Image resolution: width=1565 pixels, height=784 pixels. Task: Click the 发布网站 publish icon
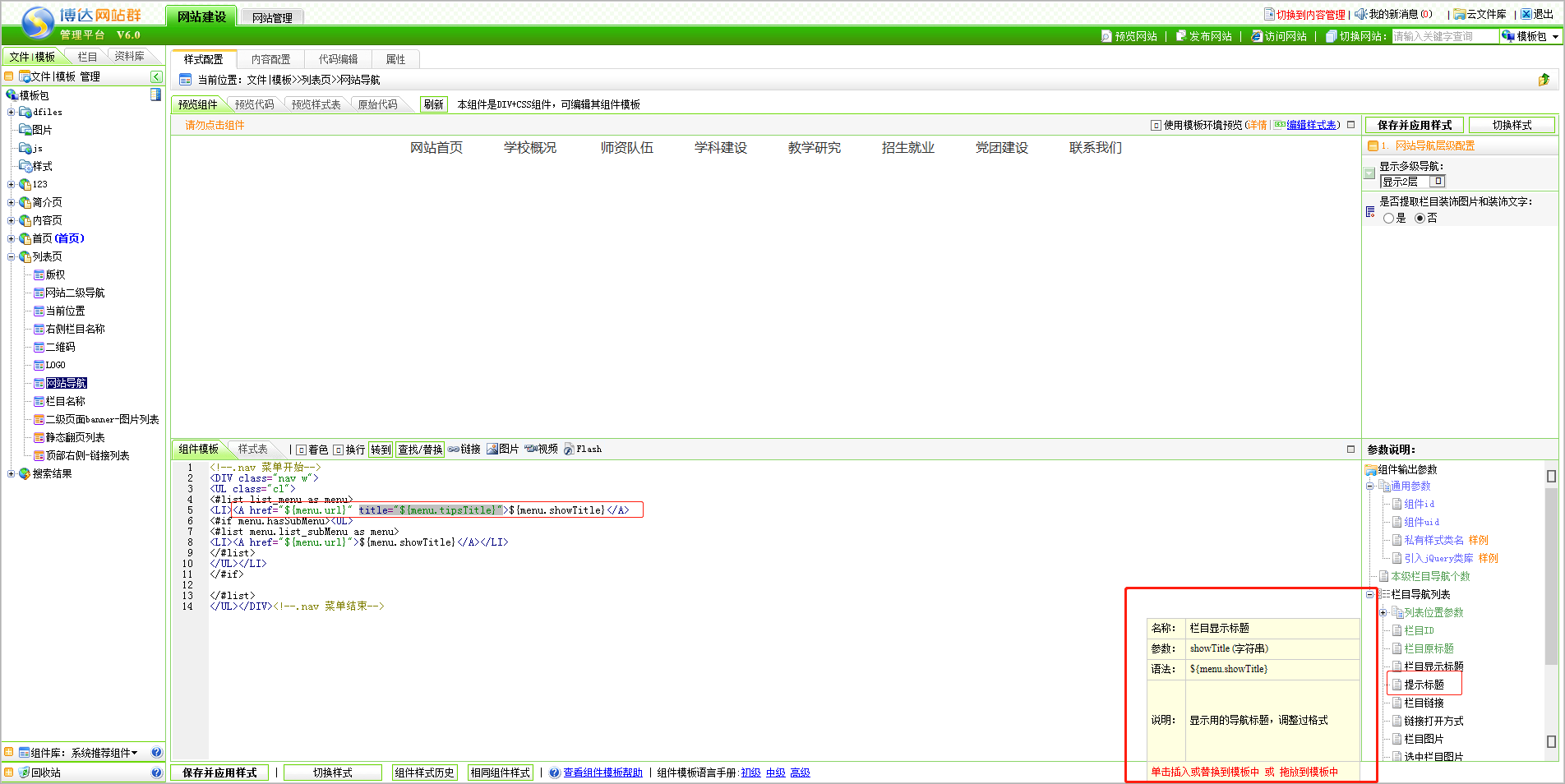1181,36
